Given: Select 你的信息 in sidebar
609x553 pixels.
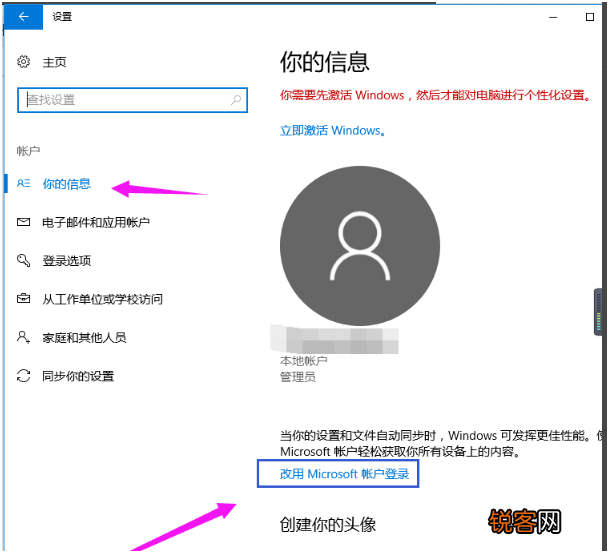Looking at the screenshot, I should [x=67, y=184].
